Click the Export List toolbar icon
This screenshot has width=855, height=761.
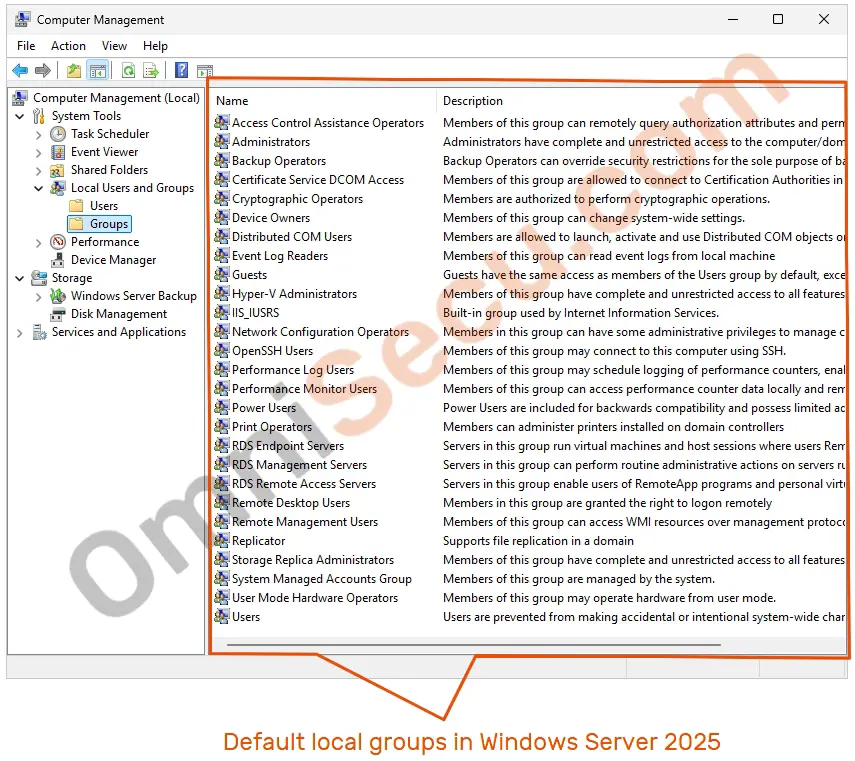point(150,70)
